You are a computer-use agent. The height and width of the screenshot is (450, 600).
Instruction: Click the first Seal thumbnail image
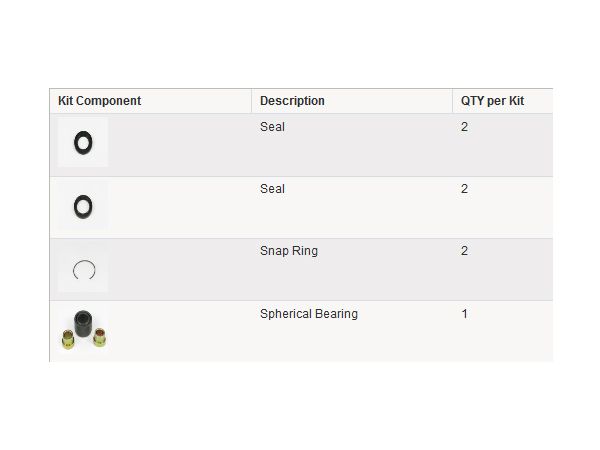[x=83, y=143]
